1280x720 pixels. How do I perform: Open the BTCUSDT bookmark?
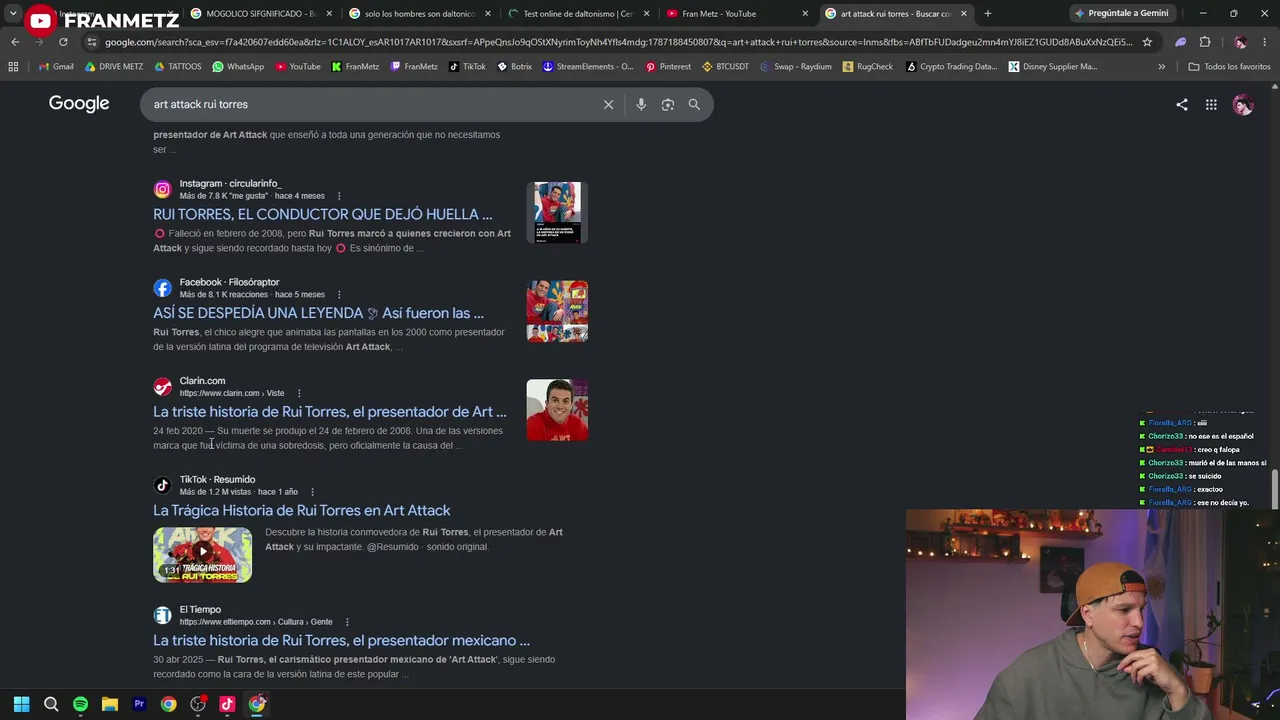[725, 67]
